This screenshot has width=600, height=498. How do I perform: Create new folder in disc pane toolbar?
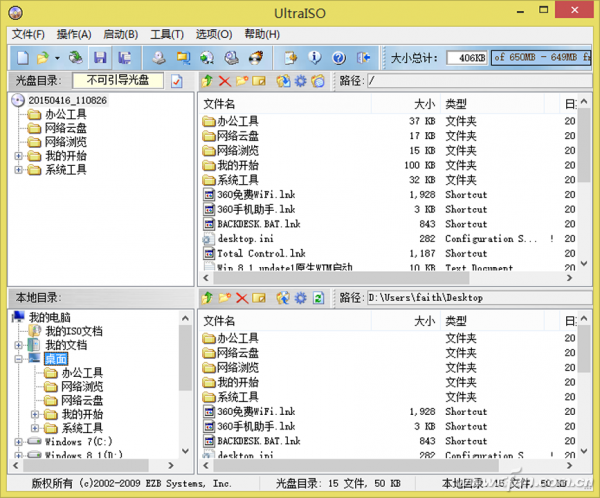tap(242, 81)
